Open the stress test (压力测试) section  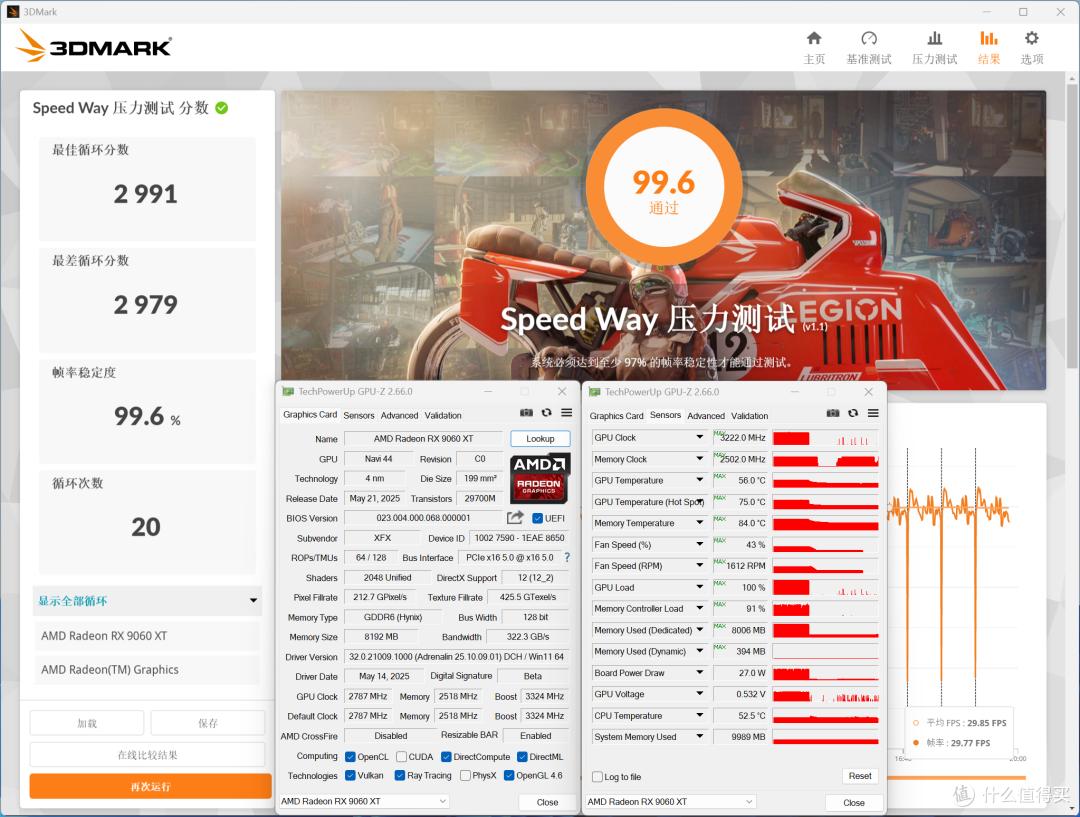(935, 48)
